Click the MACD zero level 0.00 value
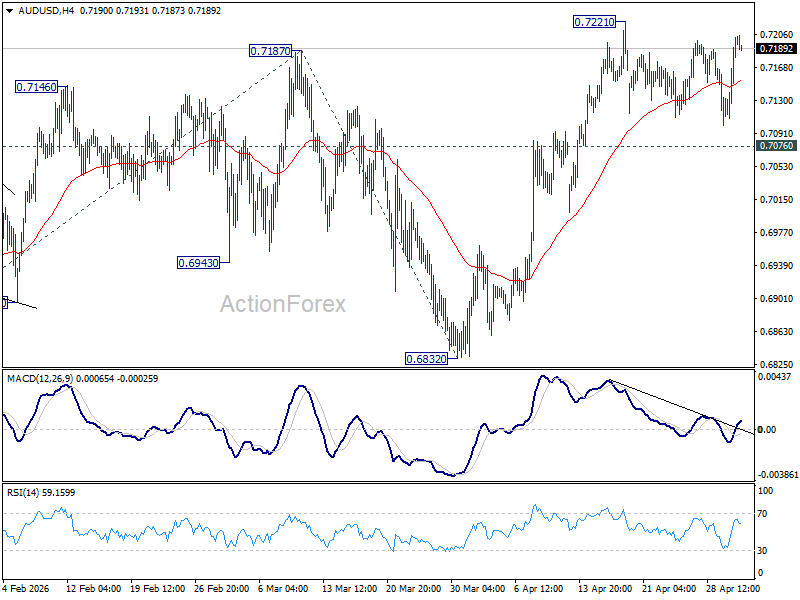 767,430
